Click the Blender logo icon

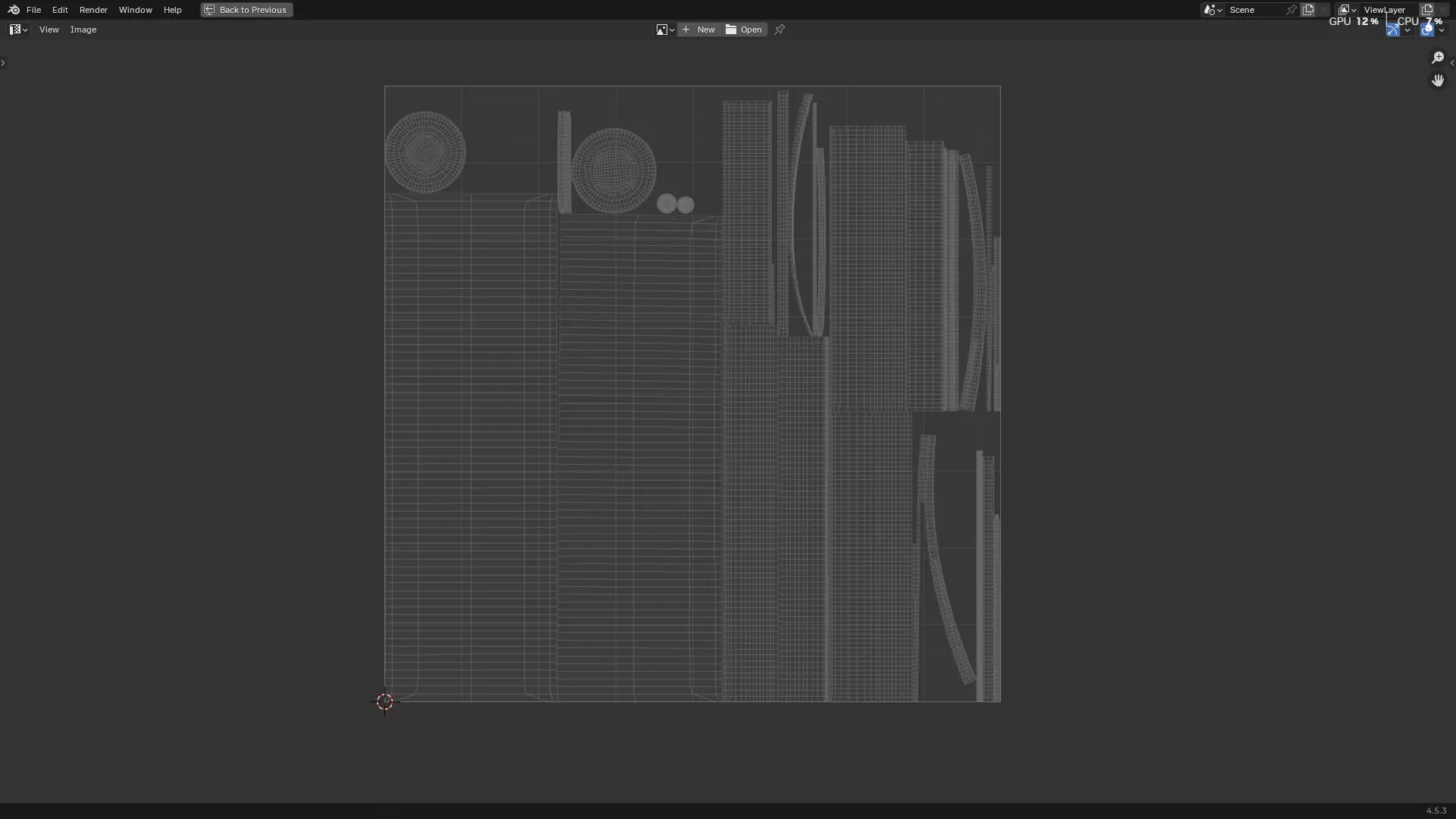[13, 10]
